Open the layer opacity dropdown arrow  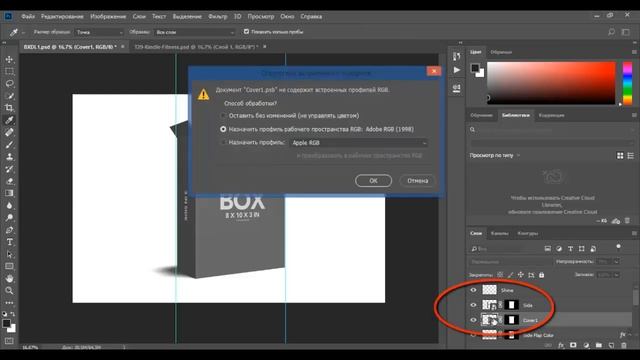coord(616,262)
